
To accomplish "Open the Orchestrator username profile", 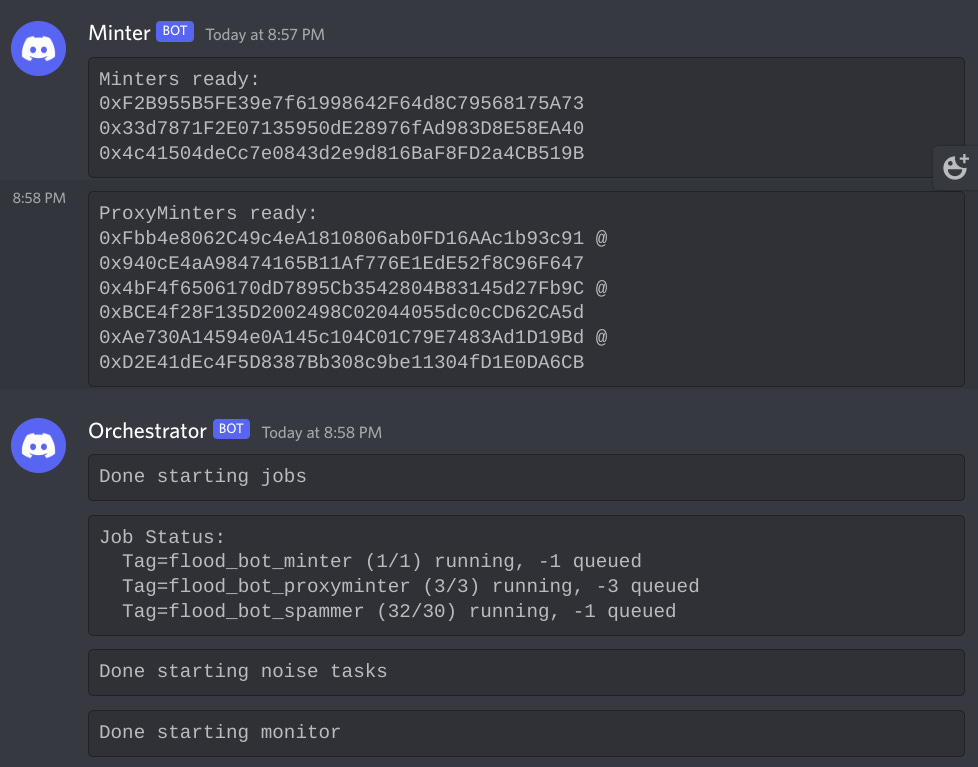I will pos(147,431).
